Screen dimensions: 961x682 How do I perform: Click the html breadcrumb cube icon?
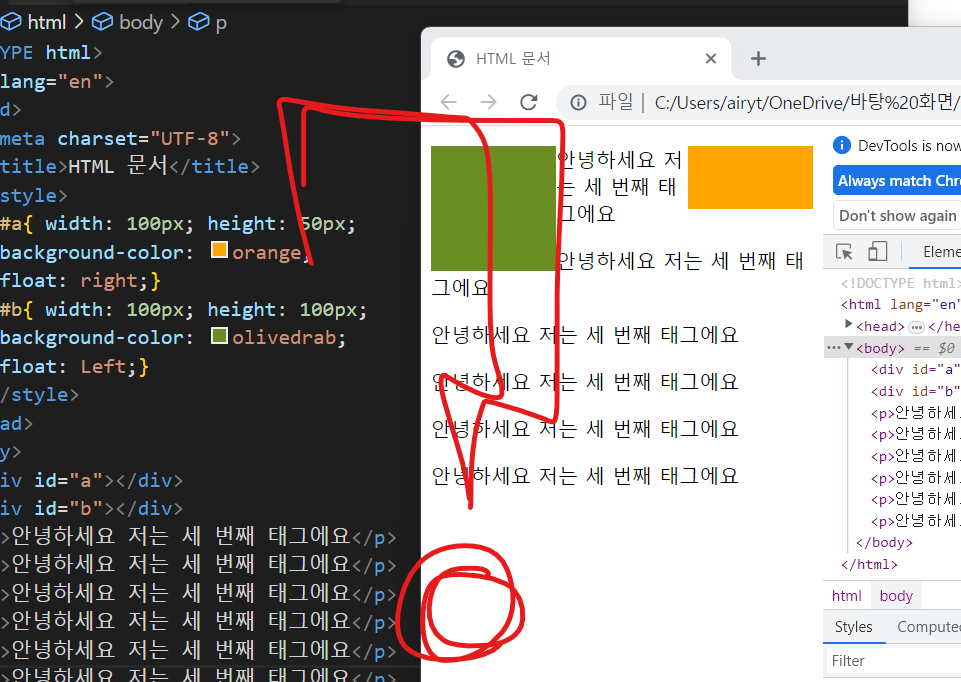(11, 23)
